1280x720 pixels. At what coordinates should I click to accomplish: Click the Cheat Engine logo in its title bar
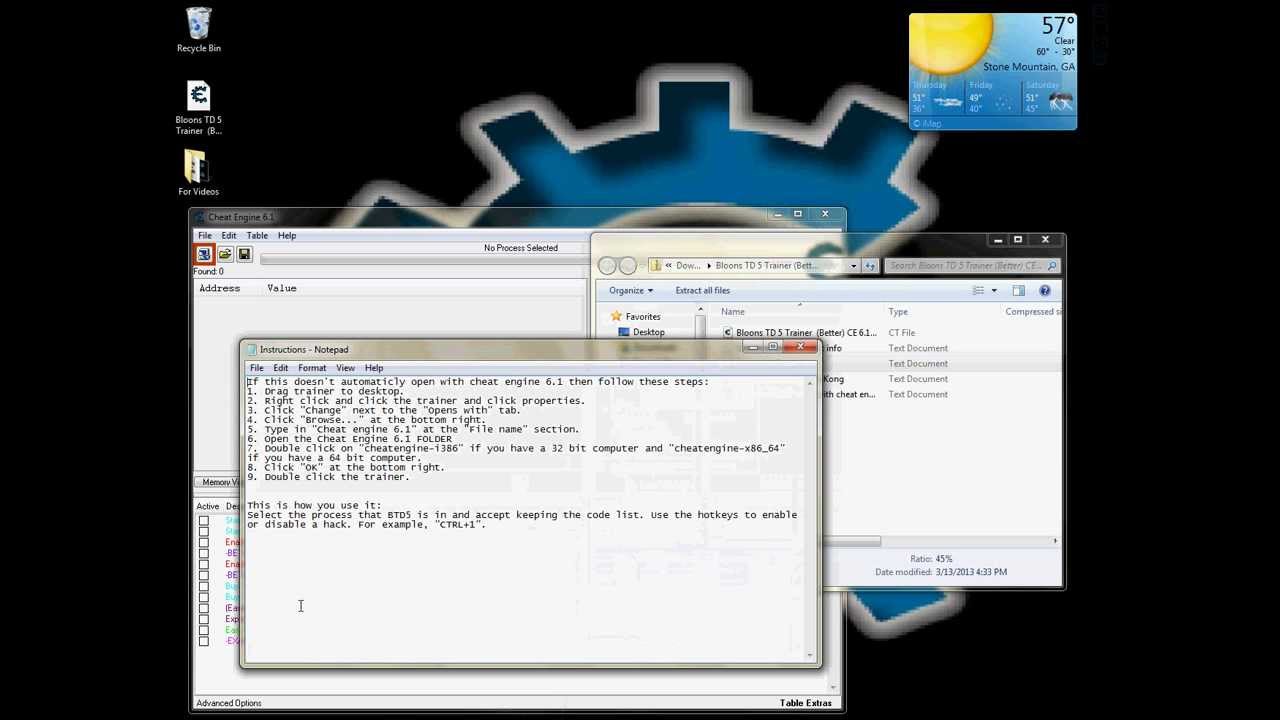(x=199, y=217)
